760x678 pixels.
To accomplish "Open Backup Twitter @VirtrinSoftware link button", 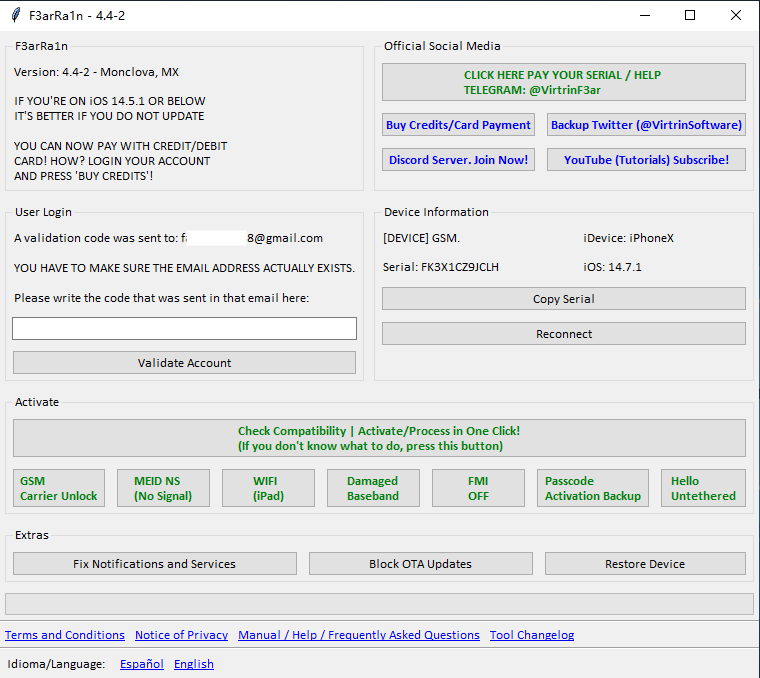I will (646, 125).
